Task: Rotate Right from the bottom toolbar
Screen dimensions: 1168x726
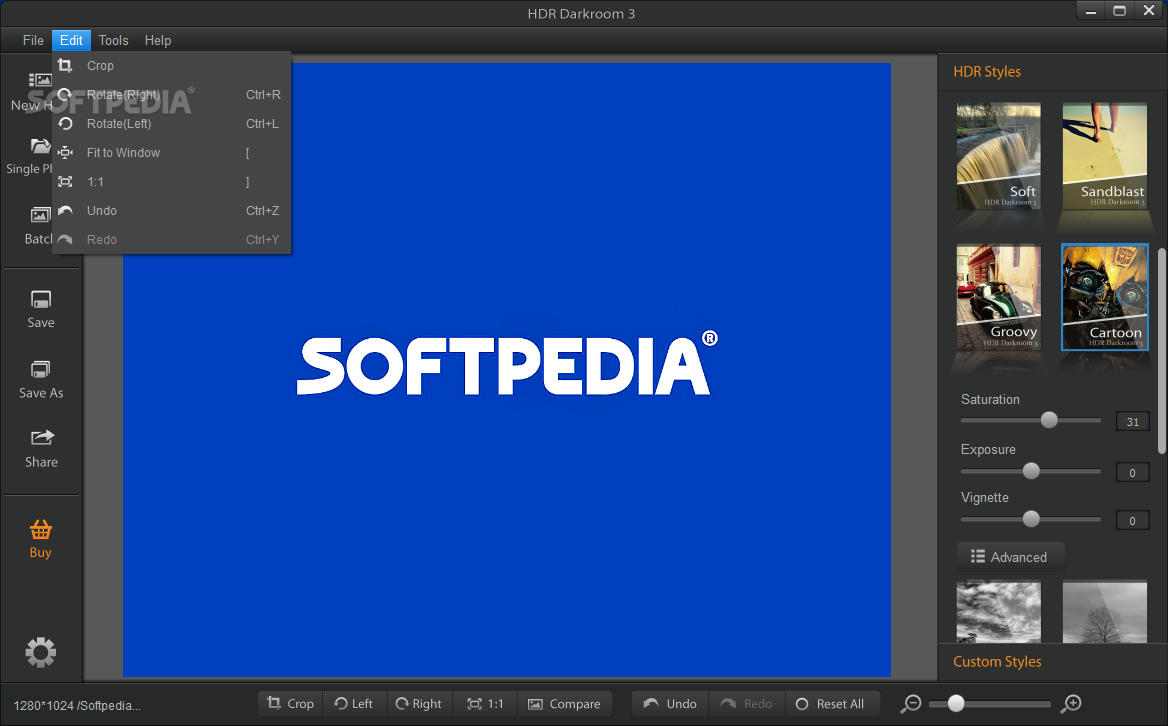Action: pos(419,704)
